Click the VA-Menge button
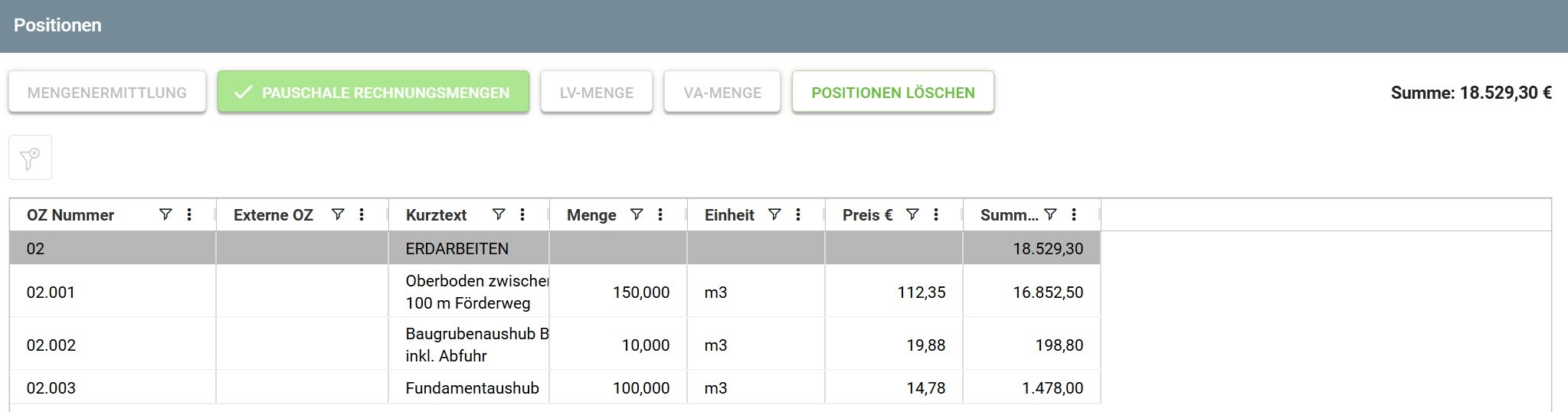1568x412 pixels. click(x=722, y=92)
